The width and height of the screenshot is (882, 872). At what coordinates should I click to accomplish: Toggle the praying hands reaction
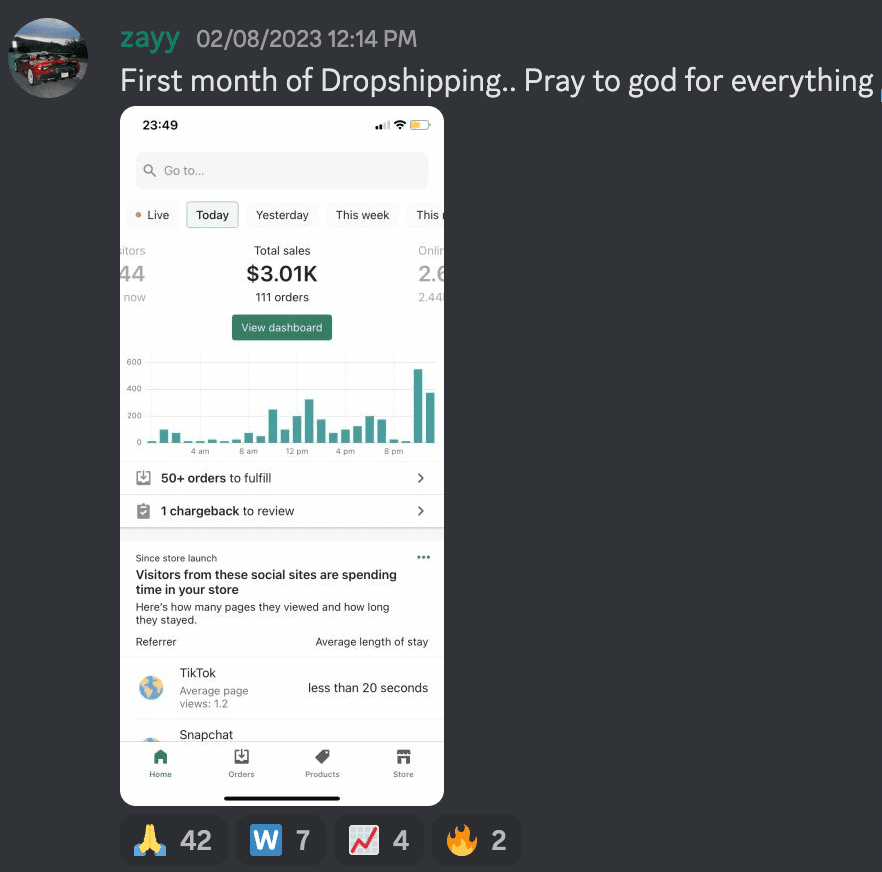(x=173, y=840)
